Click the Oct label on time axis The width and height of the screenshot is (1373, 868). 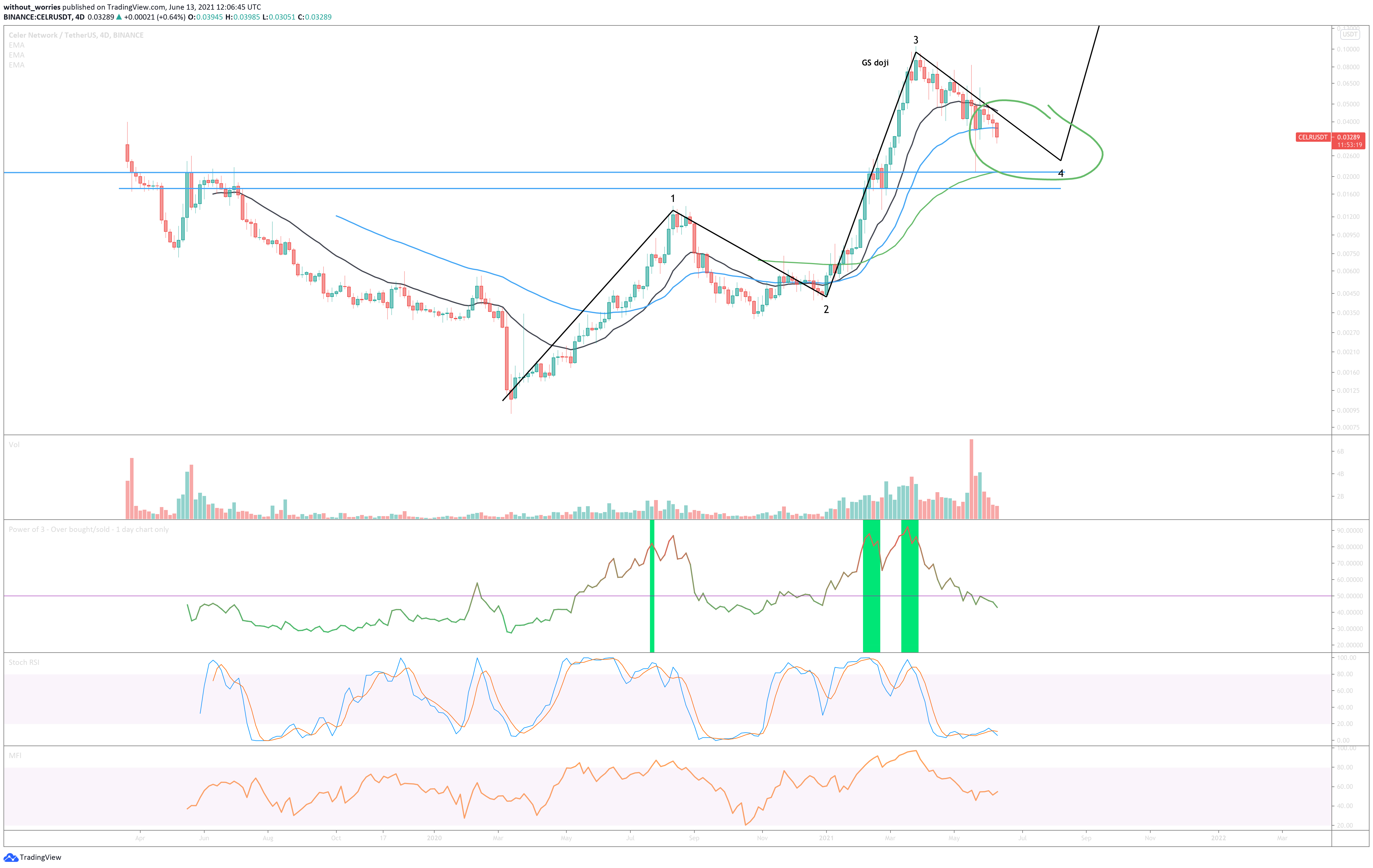336,838
